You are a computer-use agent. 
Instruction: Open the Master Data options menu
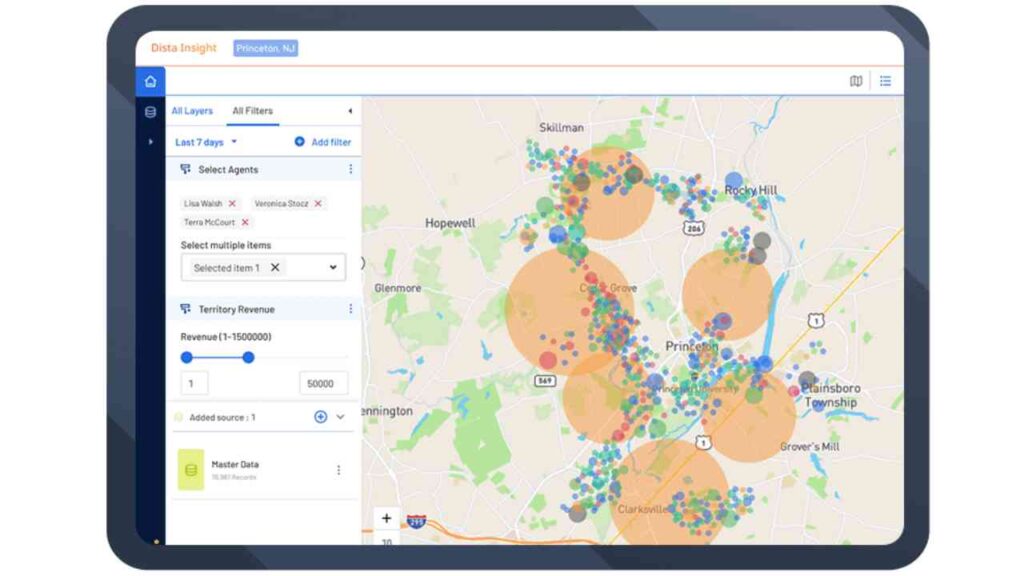tap(339, 468)
